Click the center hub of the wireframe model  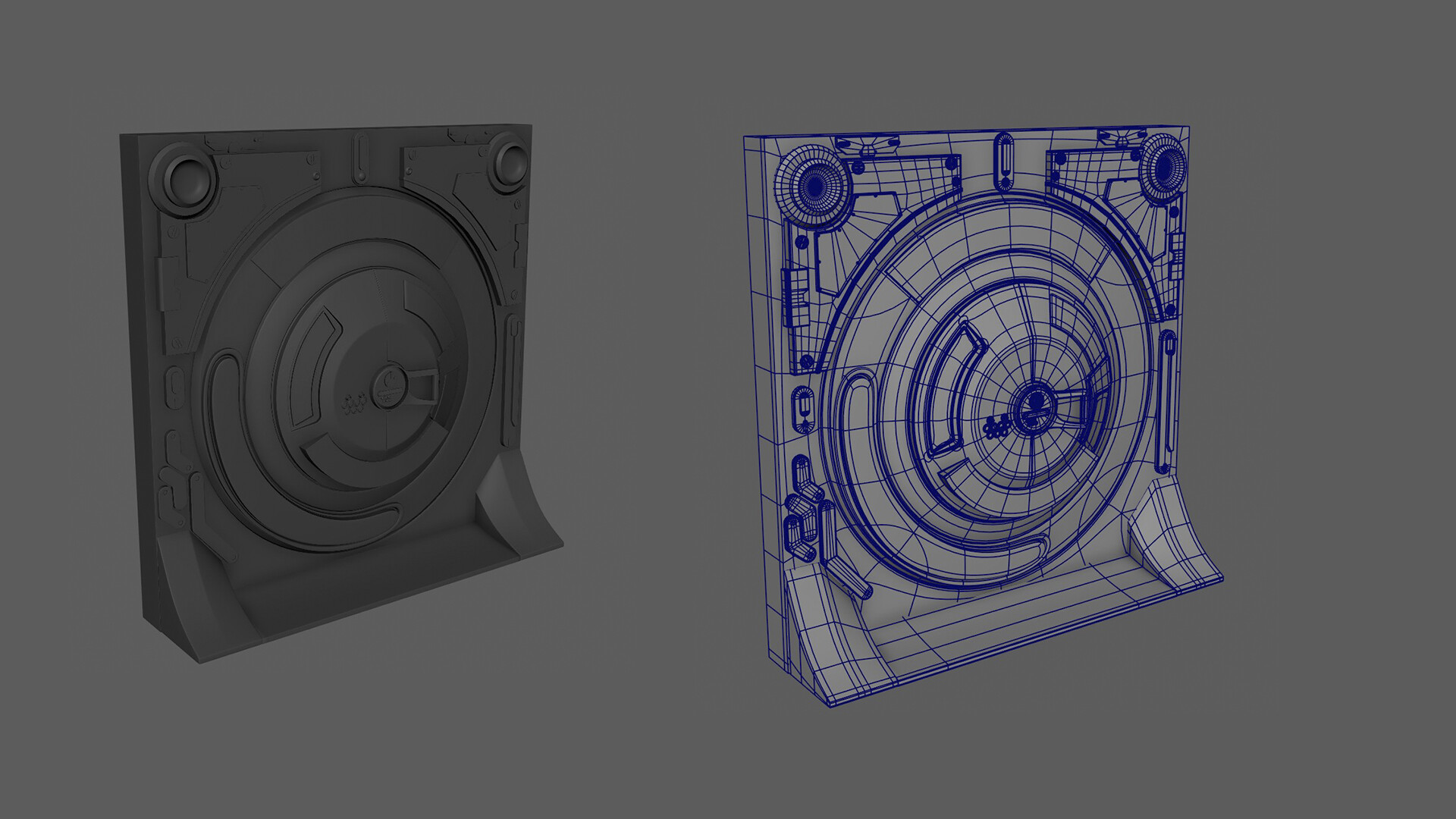1035,408
